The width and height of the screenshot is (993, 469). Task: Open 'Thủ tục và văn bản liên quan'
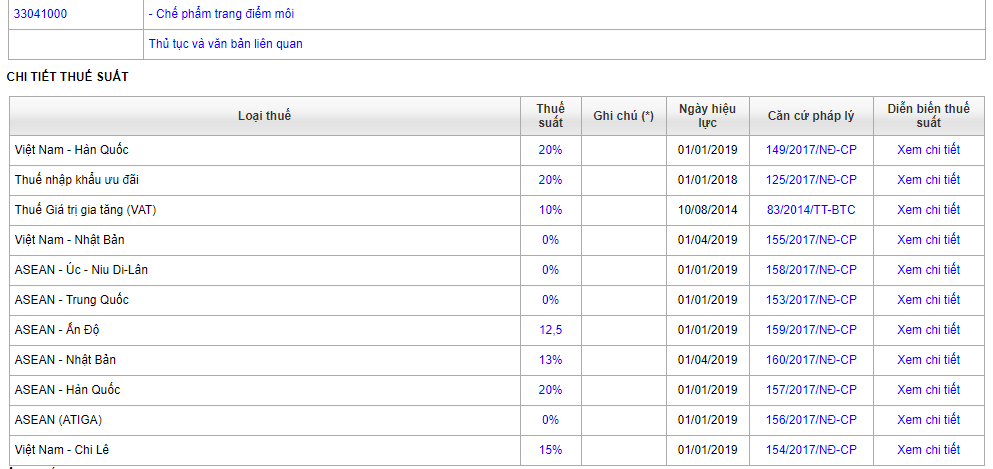point(225,44)
